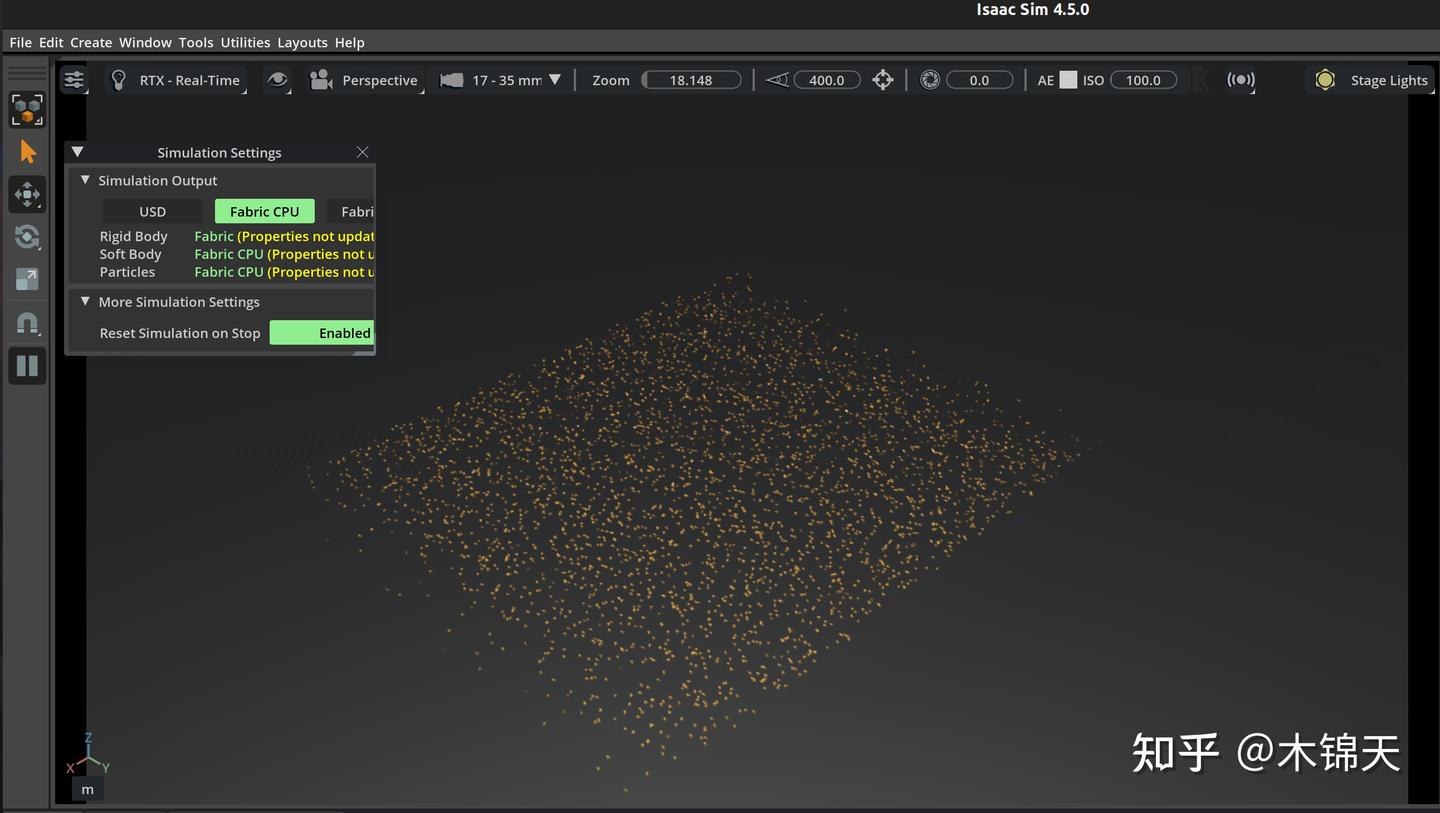Select USD simulation output
The image size is (1440, 813).
click(x=152, y=211)
